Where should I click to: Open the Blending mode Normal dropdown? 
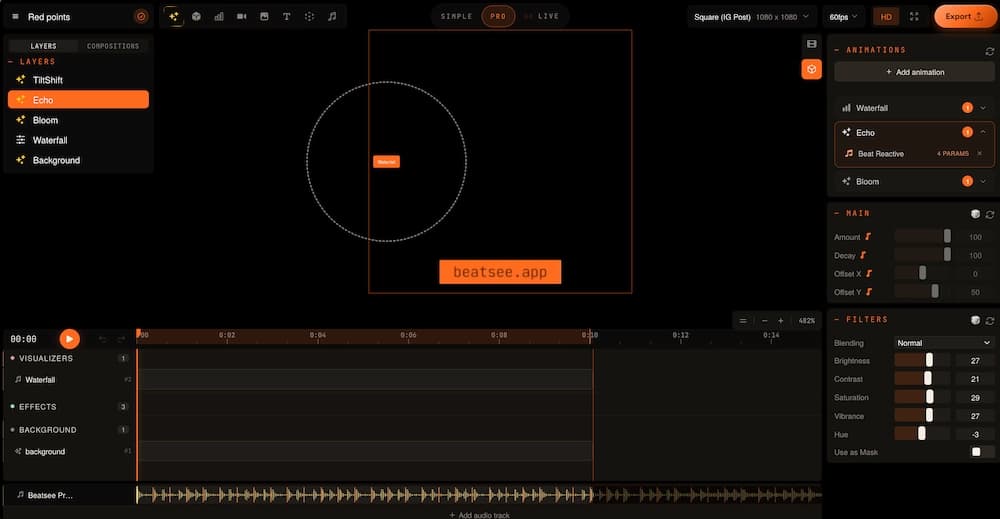point(943,343)
